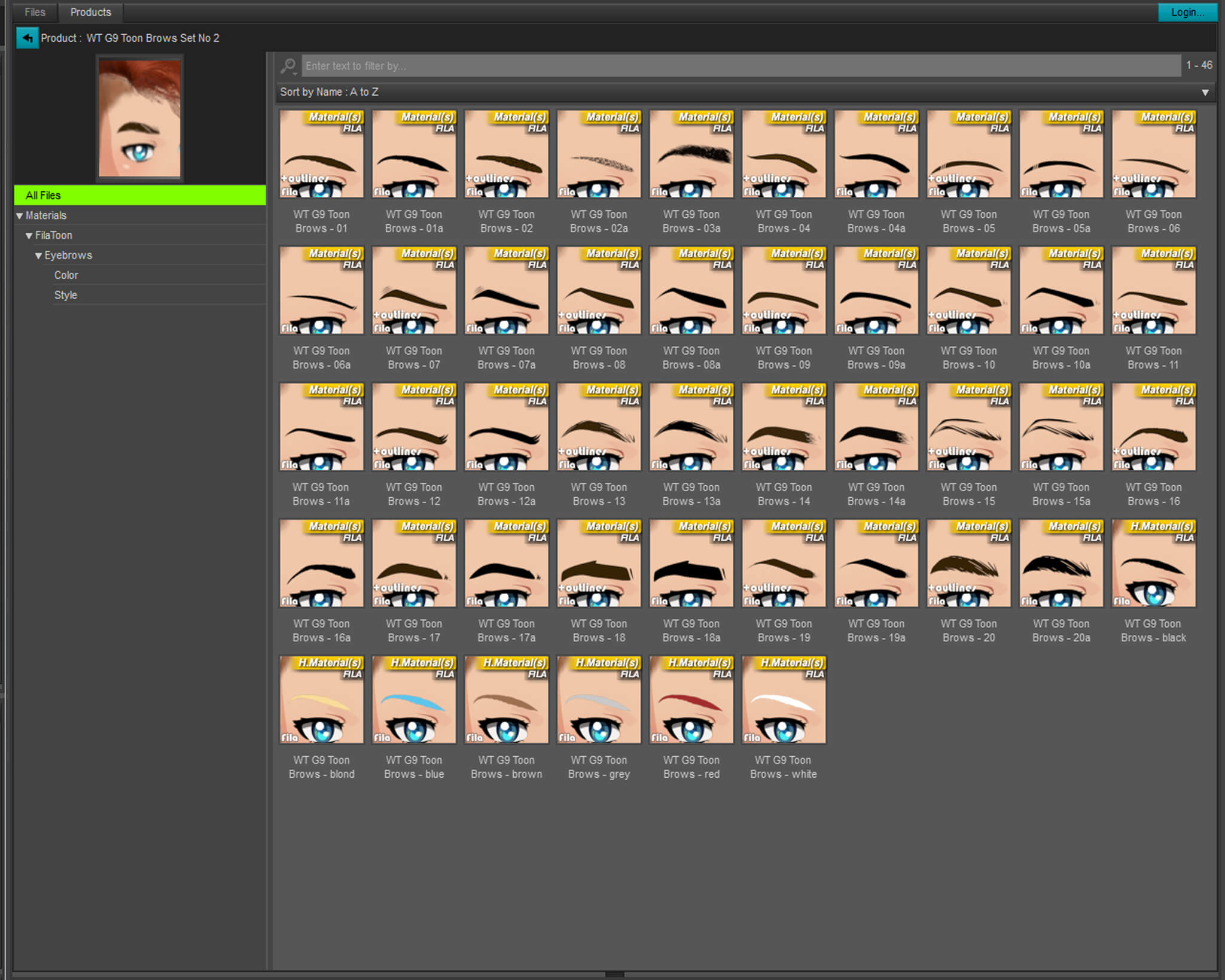
Task: Pick WT G9 Toon Brows - 07a preset
Action: 506,290
